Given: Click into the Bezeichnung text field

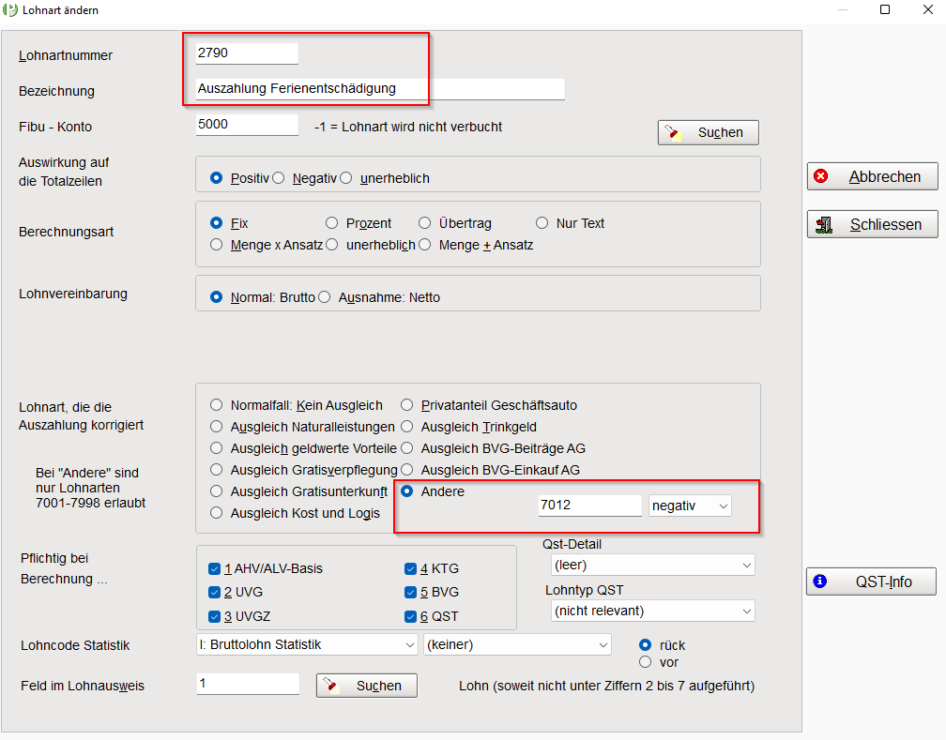Looking at the screenshot, I should point(380,89).
